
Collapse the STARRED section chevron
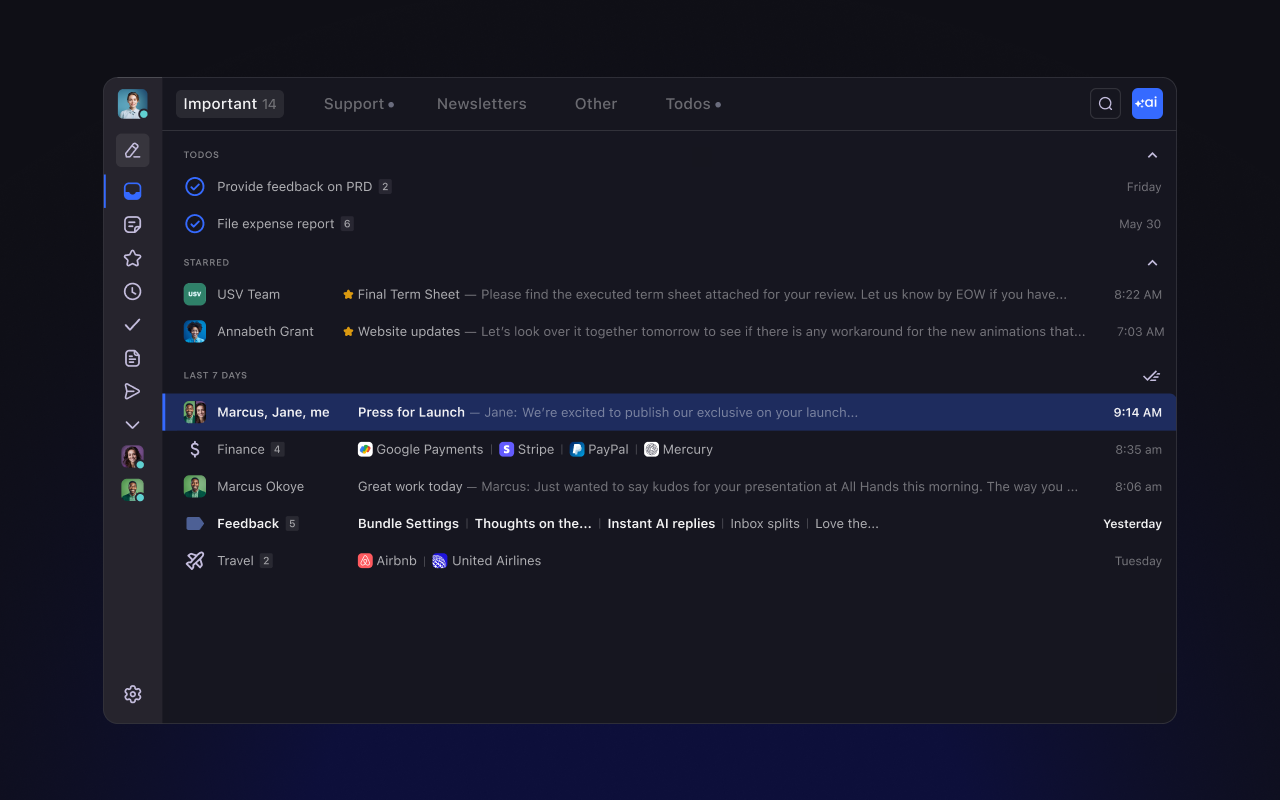click(1152, 262)
